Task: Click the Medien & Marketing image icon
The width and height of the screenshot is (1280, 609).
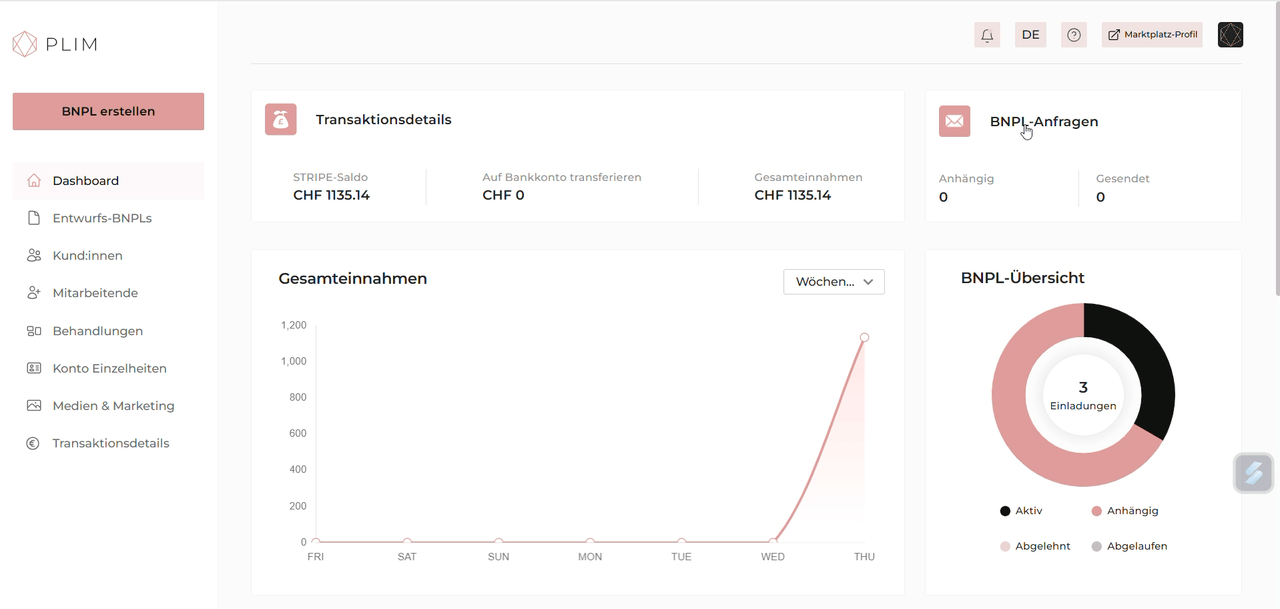Action: point(34,406)
